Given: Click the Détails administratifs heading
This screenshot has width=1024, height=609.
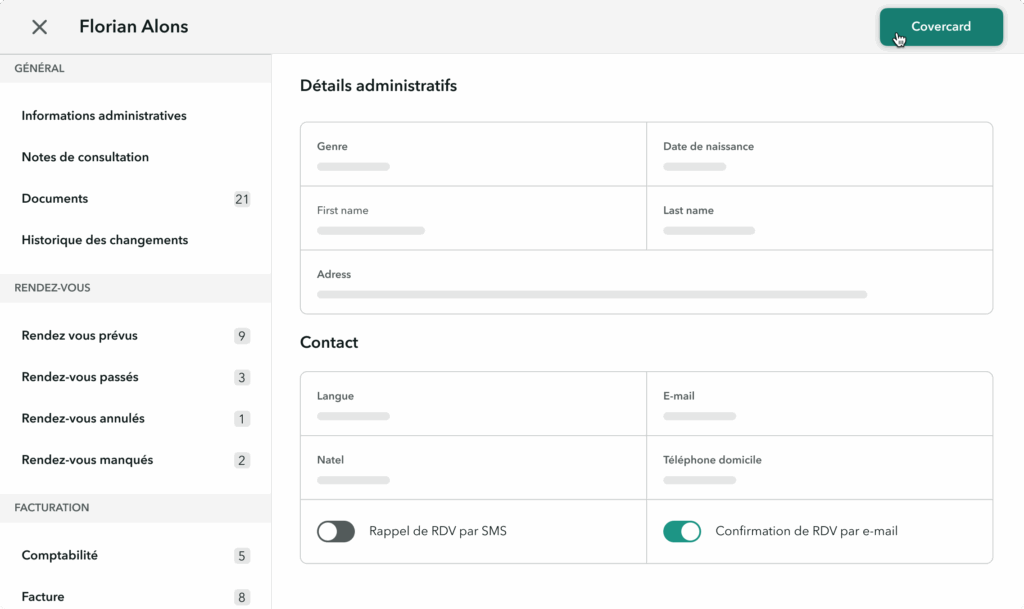Looking at the screenshot, I should [378, 86].
